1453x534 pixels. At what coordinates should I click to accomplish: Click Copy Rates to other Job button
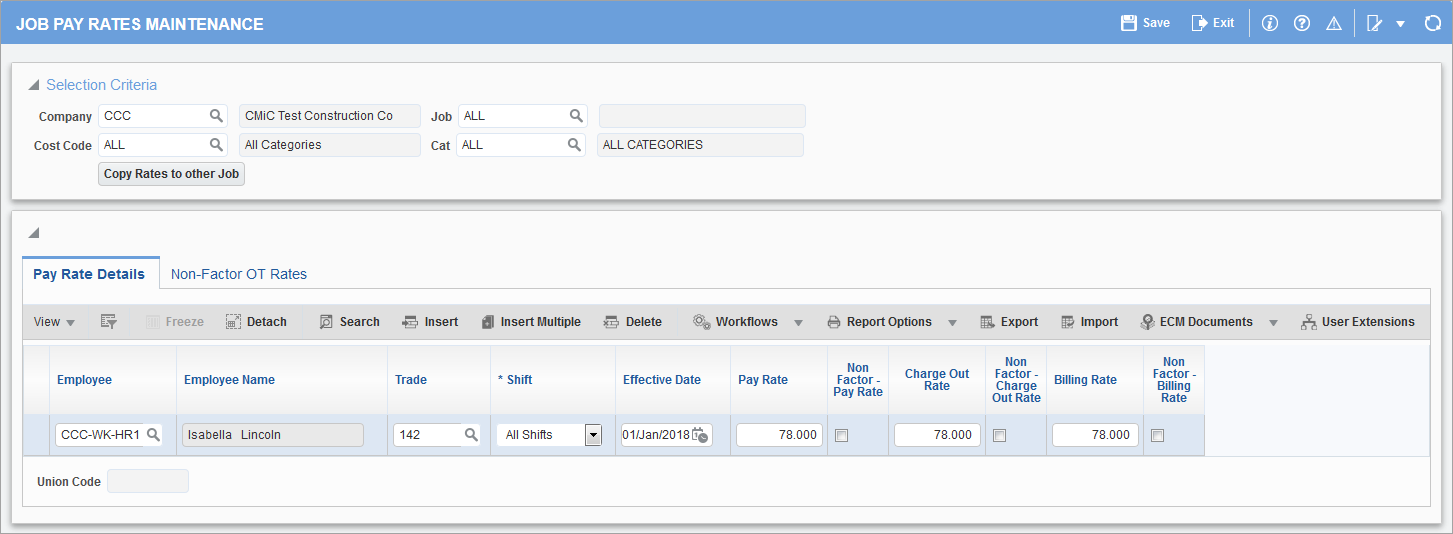[171, 174]
